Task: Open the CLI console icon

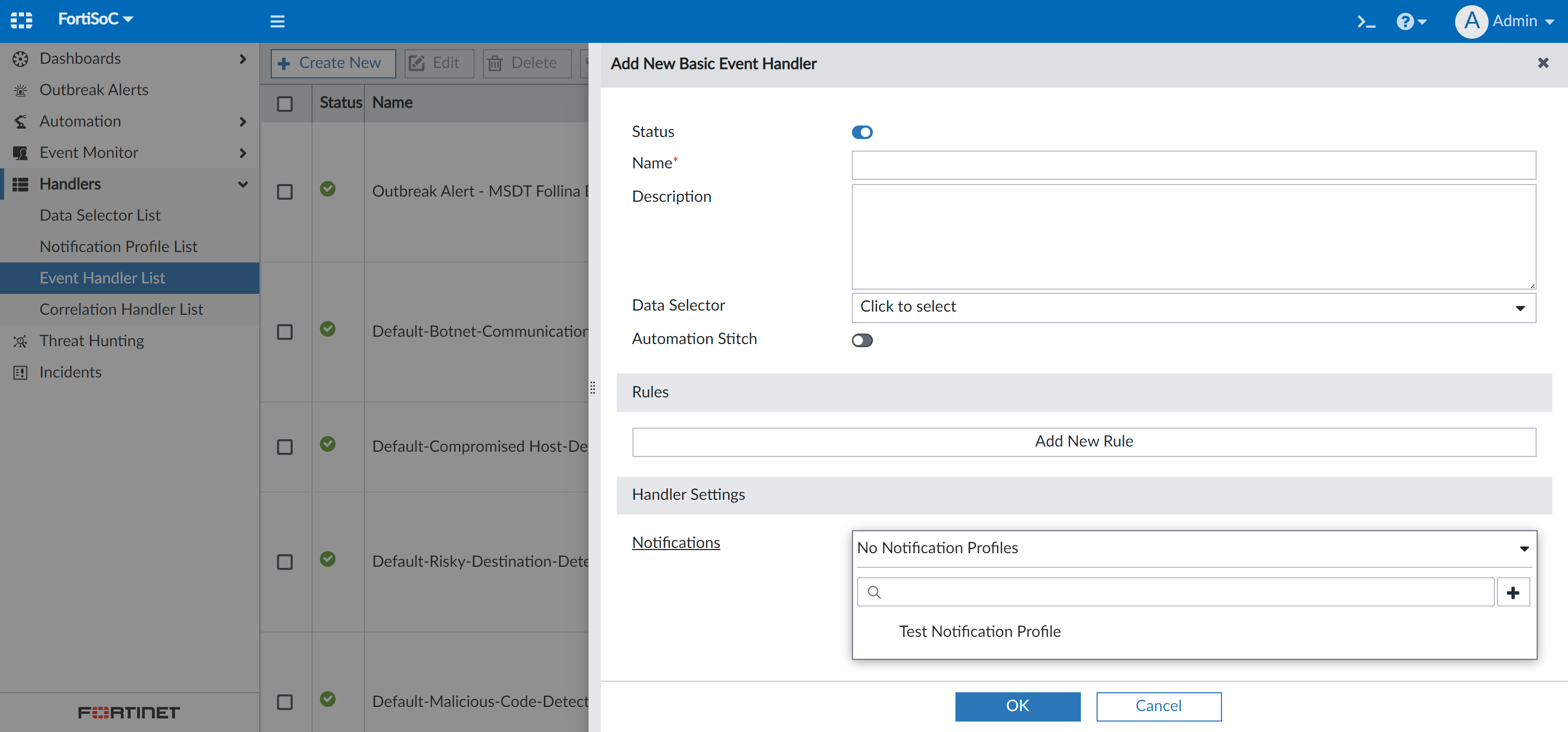Action: click(x=1366, y=22)
